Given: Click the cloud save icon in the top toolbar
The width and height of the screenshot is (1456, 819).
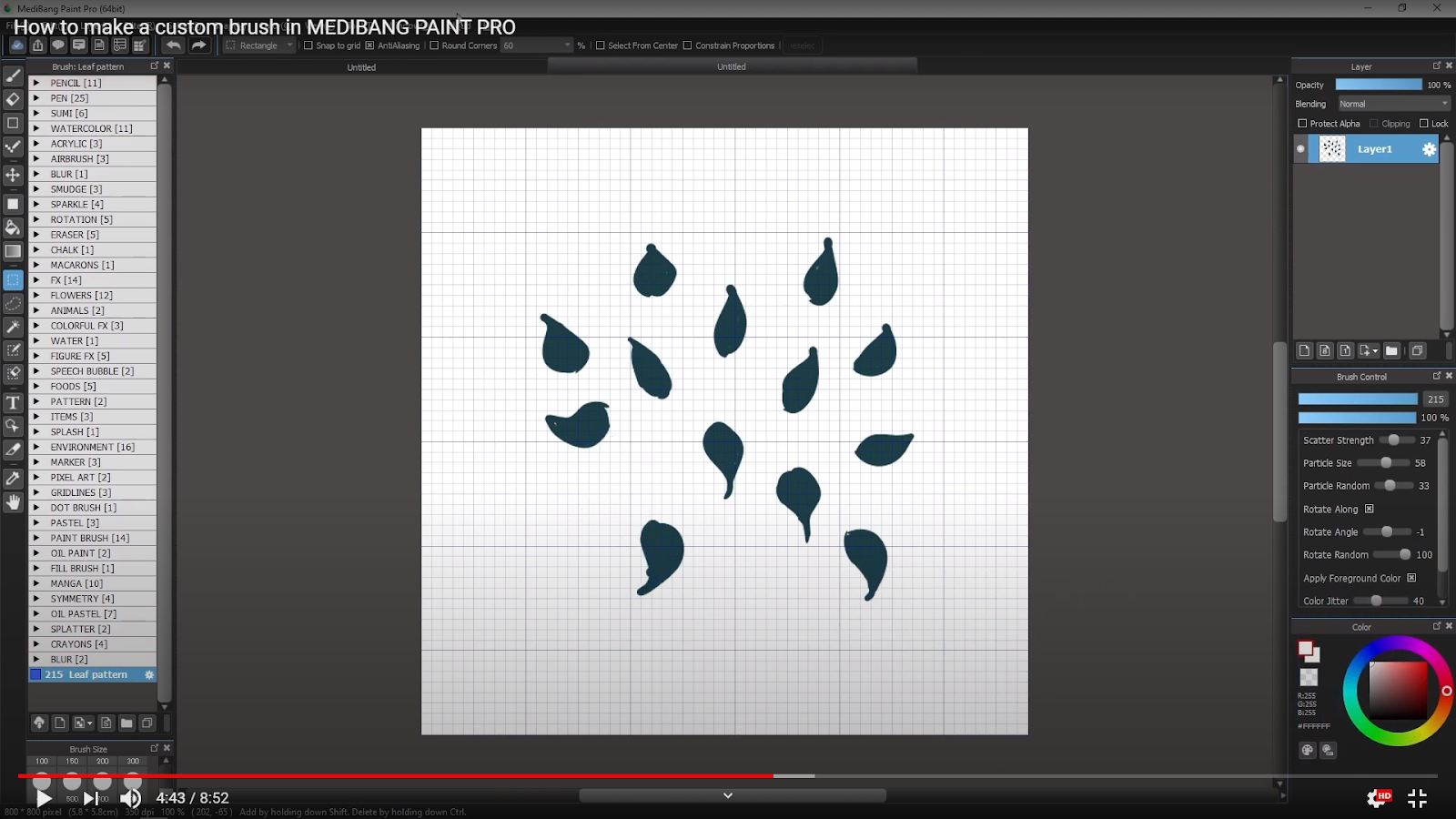Looking at the screenshot, I should click(x=17, y=45).
